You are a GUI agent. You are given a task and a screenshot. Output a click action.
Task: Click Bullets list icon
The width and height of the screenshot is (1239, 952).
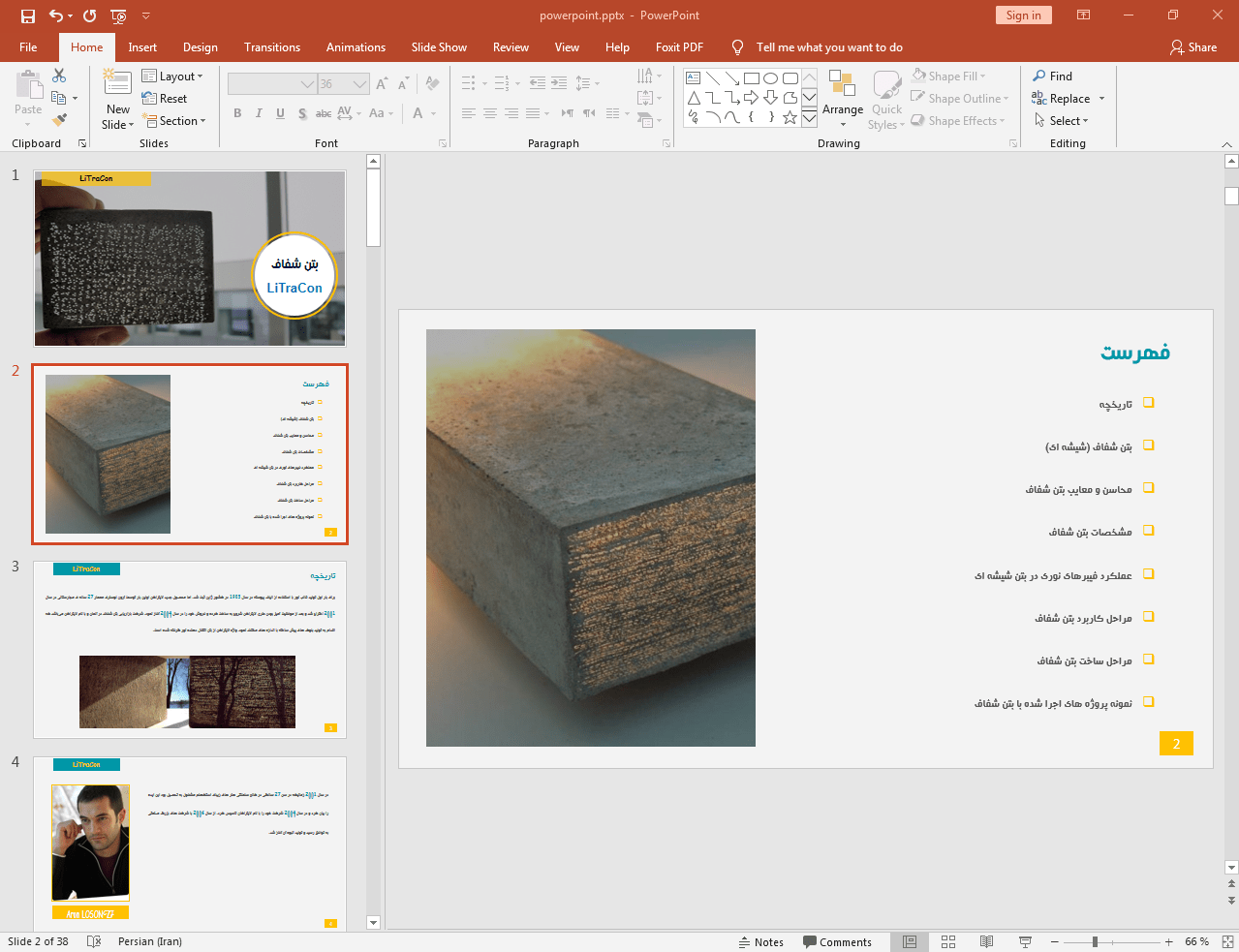469,83
